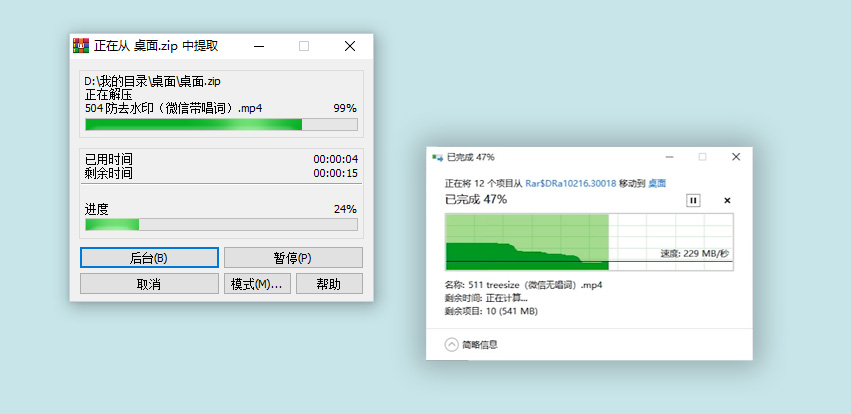Click remaining time value 00:00:15
851x414 pixels.
335,173
